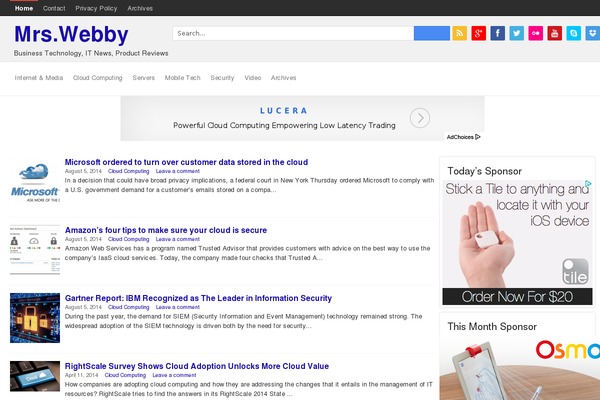The width and height of the screenshot is (600, 400).
Task: Visit the Facebook page icon
Action: pos(497,33)
